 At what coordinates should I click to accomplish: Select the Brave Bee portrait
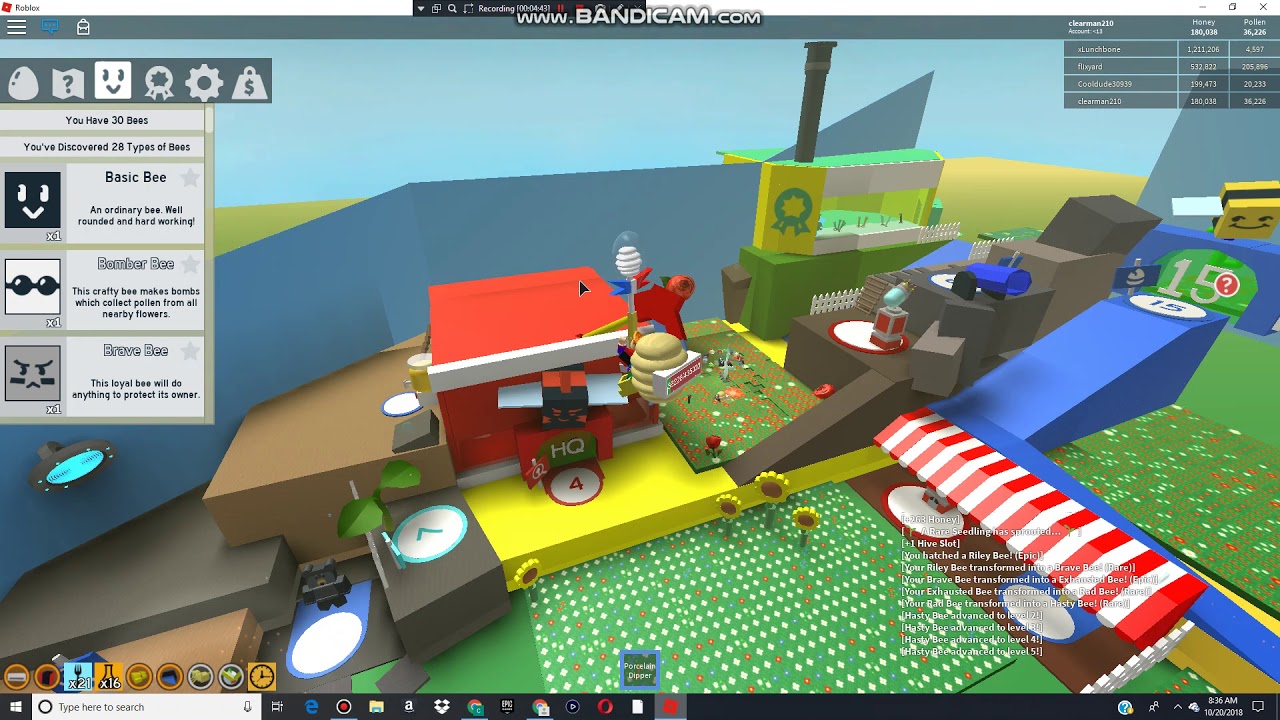coord(33,373)
